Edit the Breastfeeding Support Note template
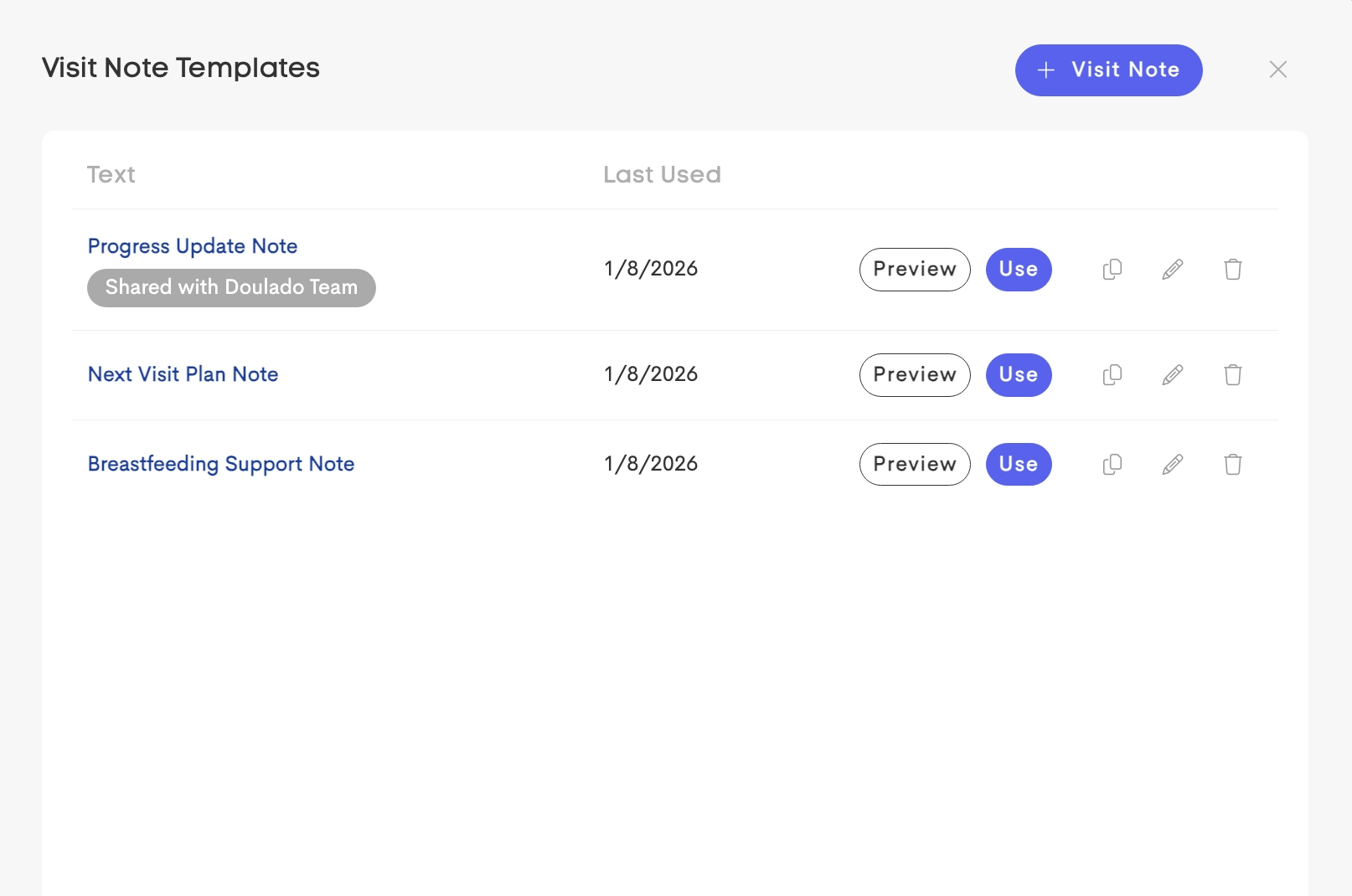 [1173, 465]
